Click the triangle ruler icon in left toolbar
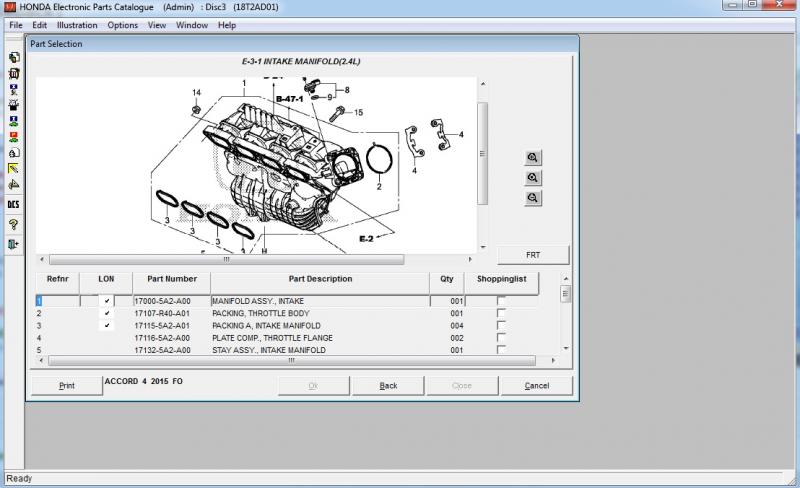 click(x=14, y=184)
